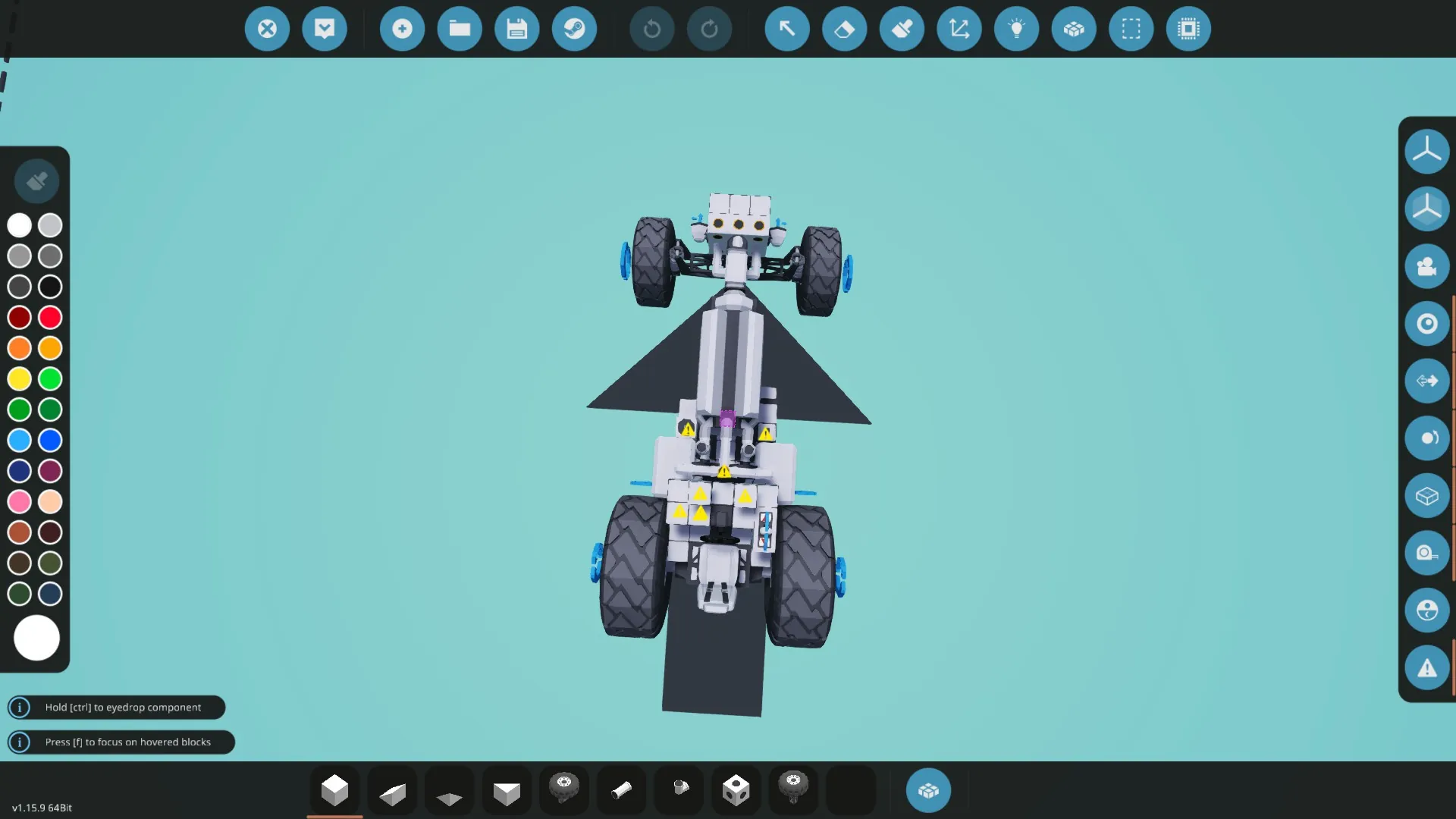Select the wheel component hotbar slot
Viewport: 1456px width, 819px height.
coord(563,789)
